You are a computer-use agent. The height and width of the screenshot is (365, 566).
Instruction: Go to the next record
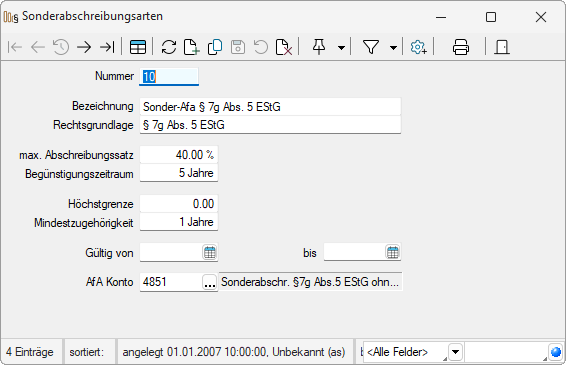pos(84,47)
